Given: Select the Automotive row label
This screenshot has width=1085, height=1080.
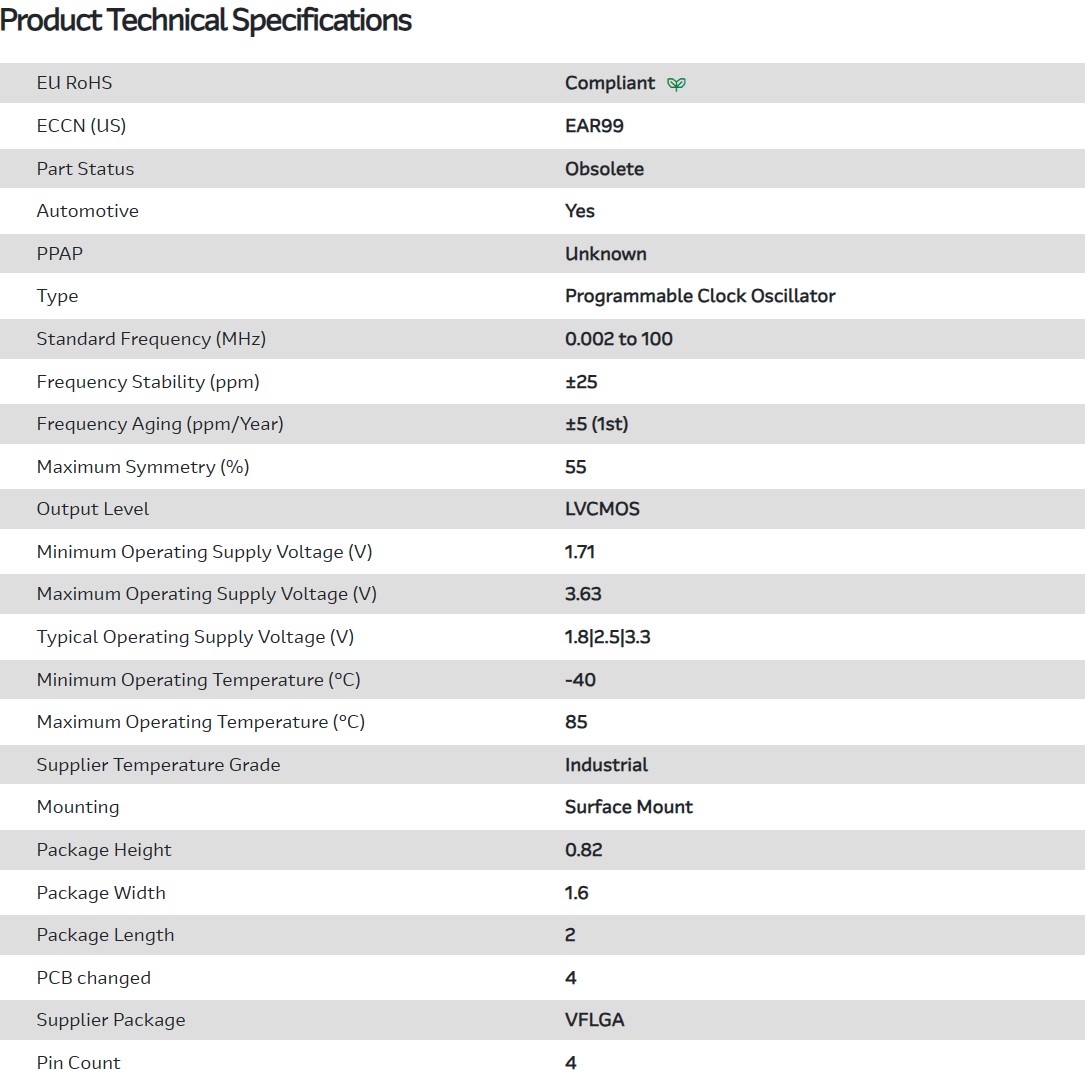Looking at the screenshot, I should (x=87, y=211).
